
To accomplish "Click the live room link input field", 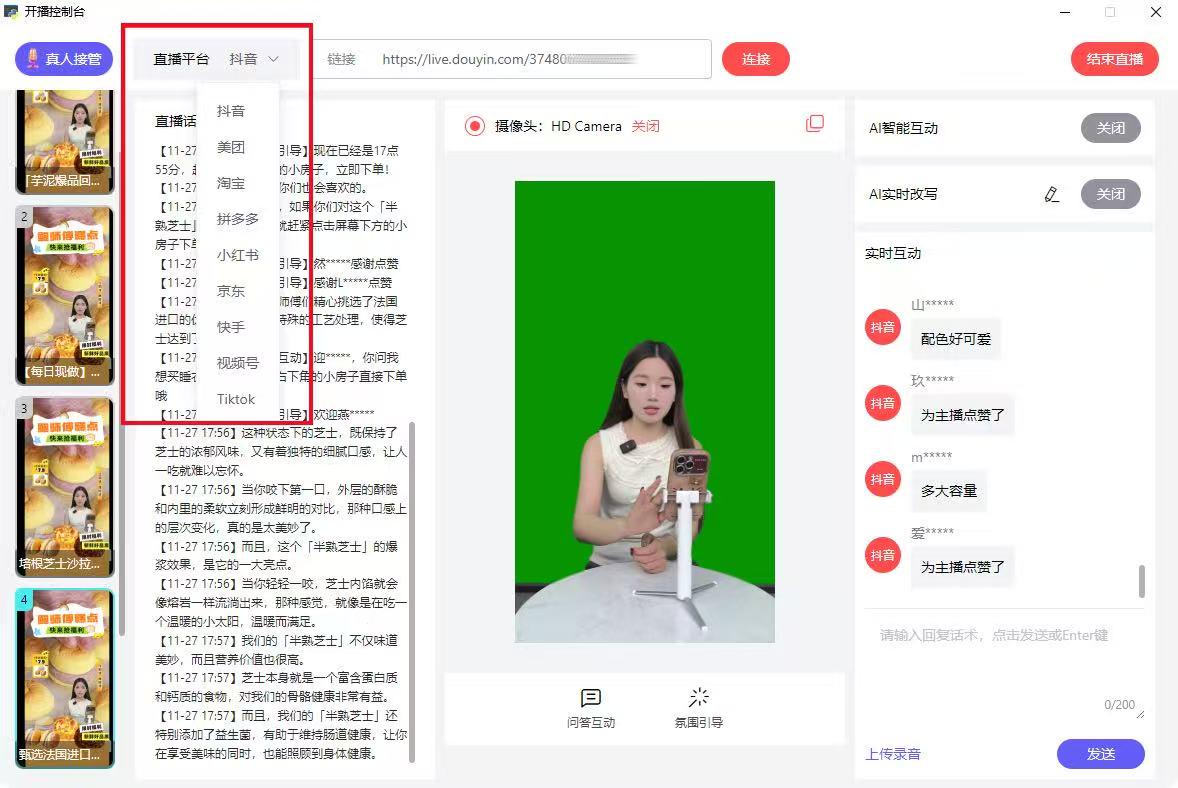I will (x=512, y=59).
